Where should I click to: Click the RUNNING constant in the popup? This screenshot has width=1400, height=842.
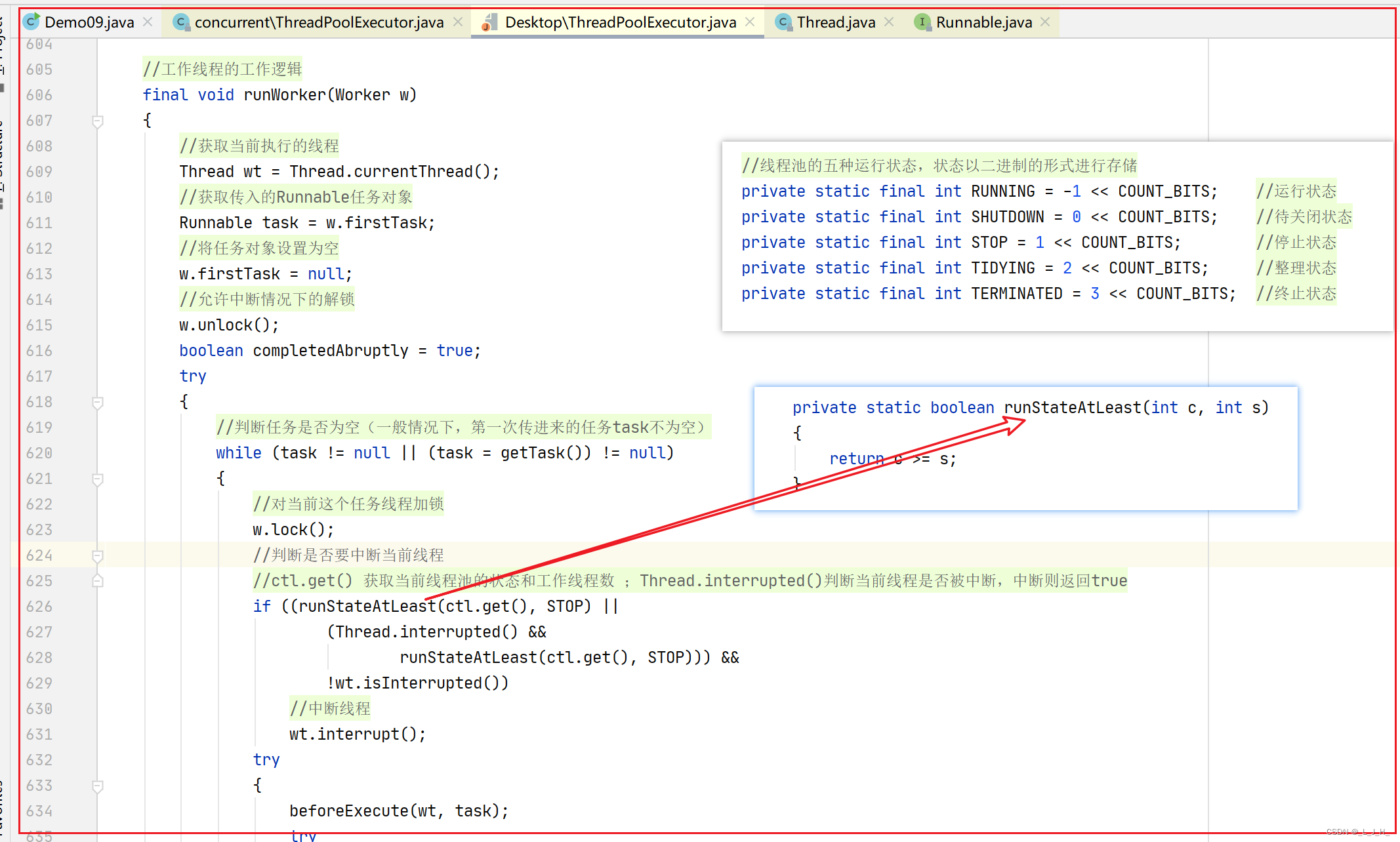1003,191
